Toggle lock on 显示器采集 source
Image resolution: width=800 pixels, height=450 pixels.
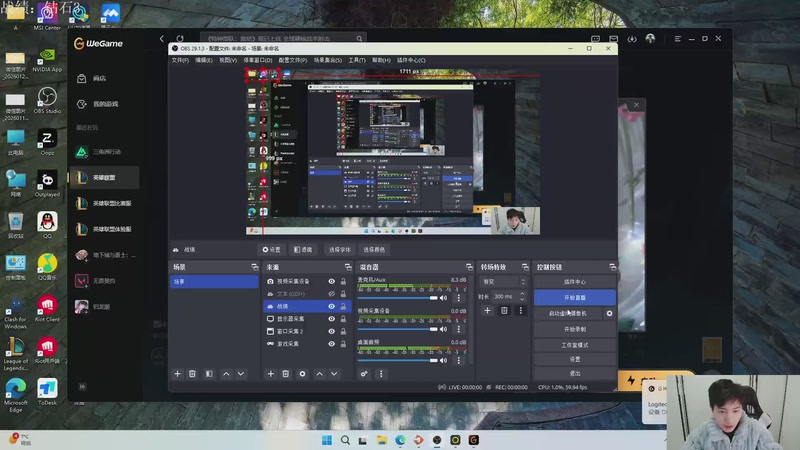pos(343,319)
